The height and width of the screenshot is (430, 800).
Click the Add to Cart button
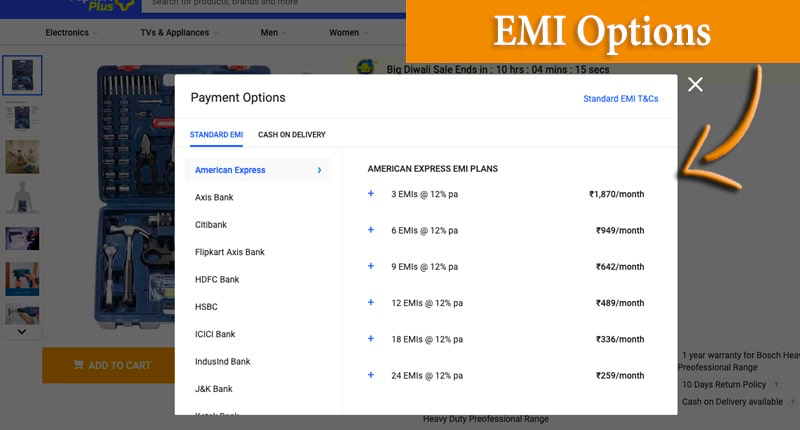109,365
